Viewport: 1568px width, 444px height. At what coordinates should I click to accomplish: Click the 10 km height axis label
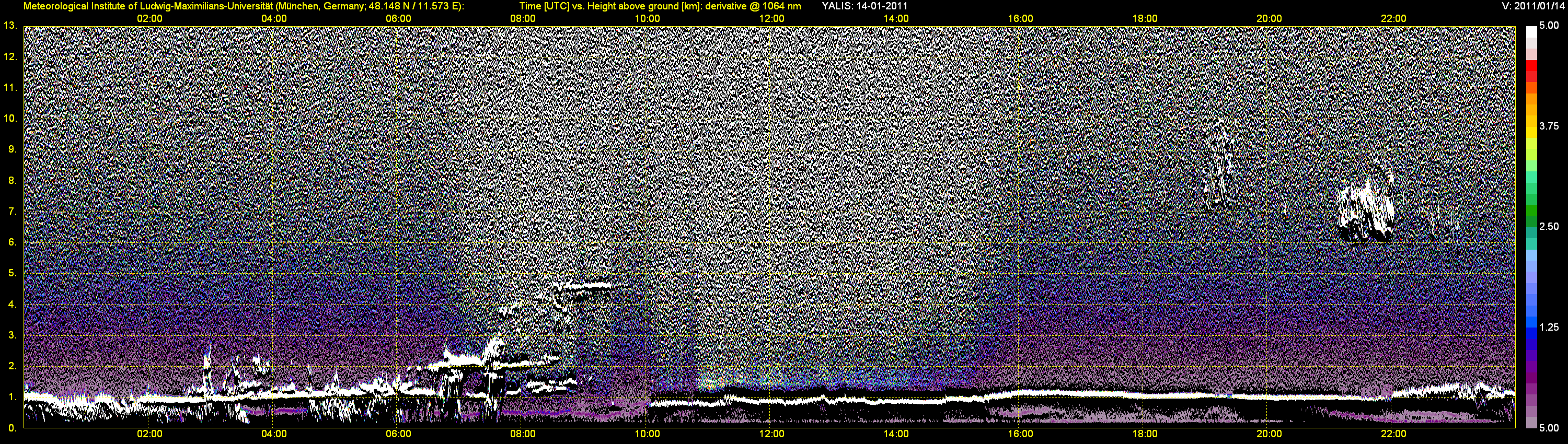pyautogui.click(x=10, y=118)
